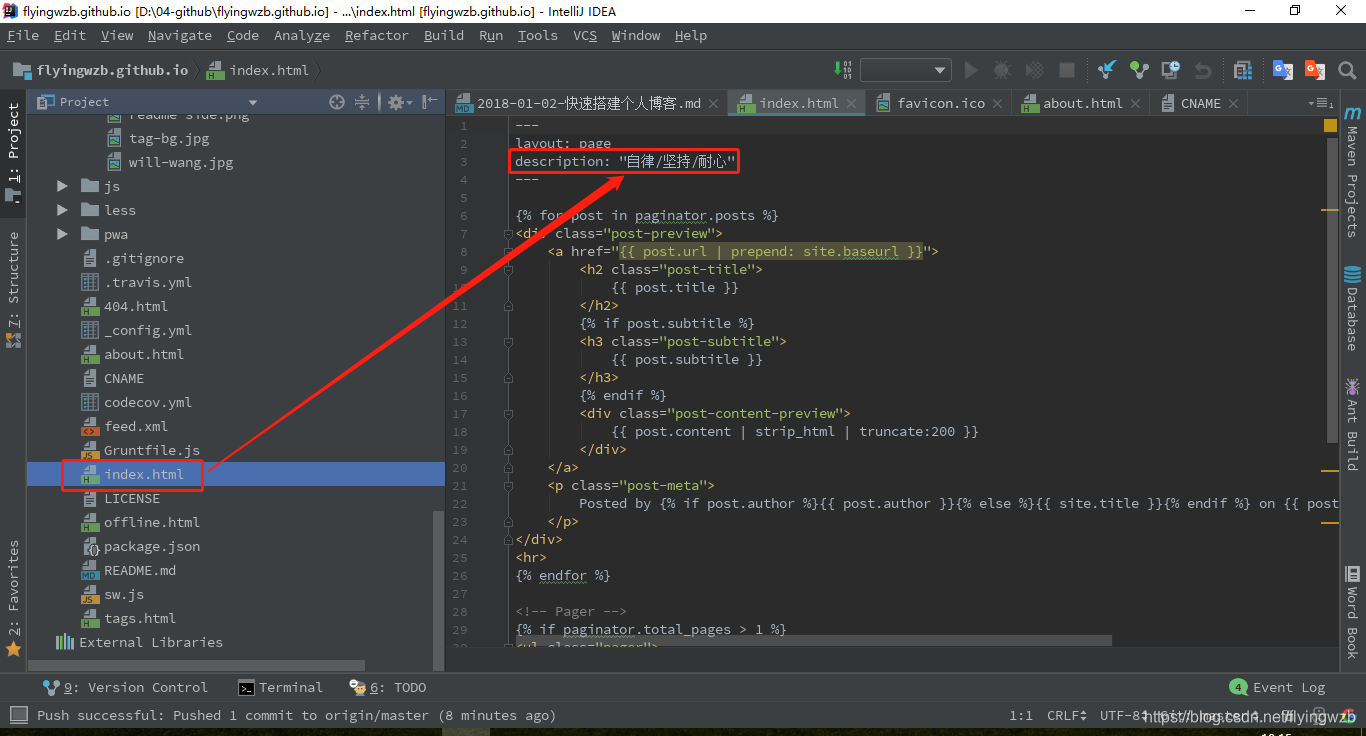Close the index.html tab
This screenshot has height=736, width=1366.
click(851, 103)
